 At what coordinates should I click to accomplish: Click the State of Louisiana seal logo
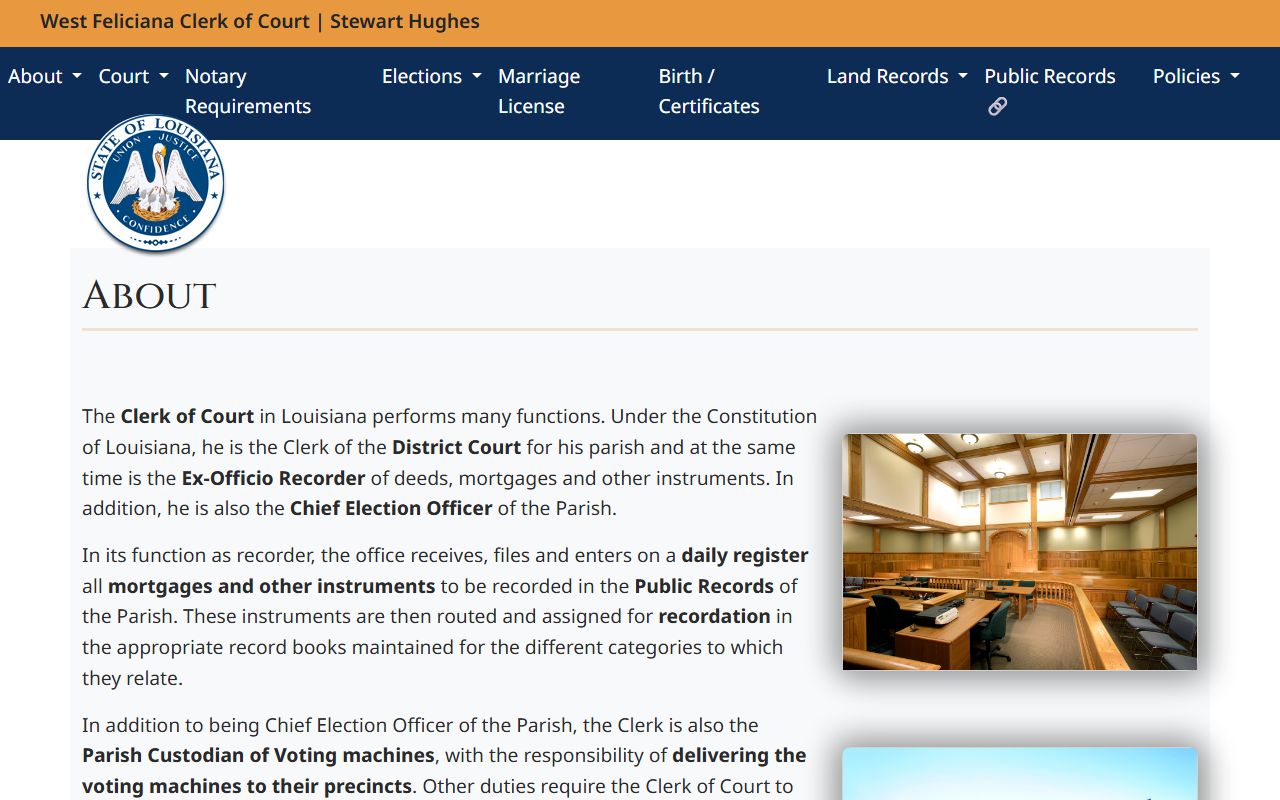[x=155, y=183]
